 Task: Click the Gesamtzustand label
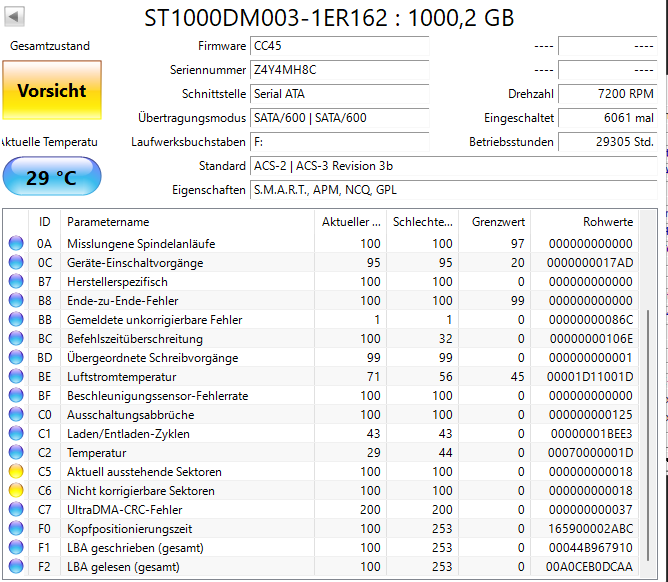click(50, 46)
